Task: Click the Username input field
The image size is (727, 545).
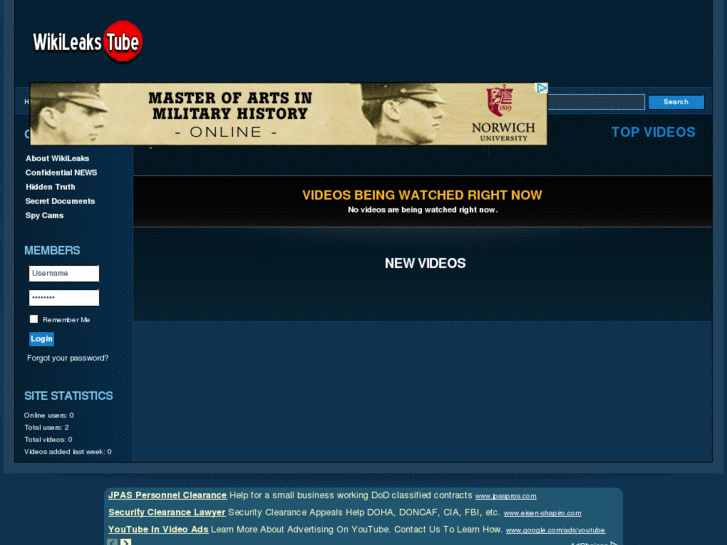Action: [x=64, y=274]
